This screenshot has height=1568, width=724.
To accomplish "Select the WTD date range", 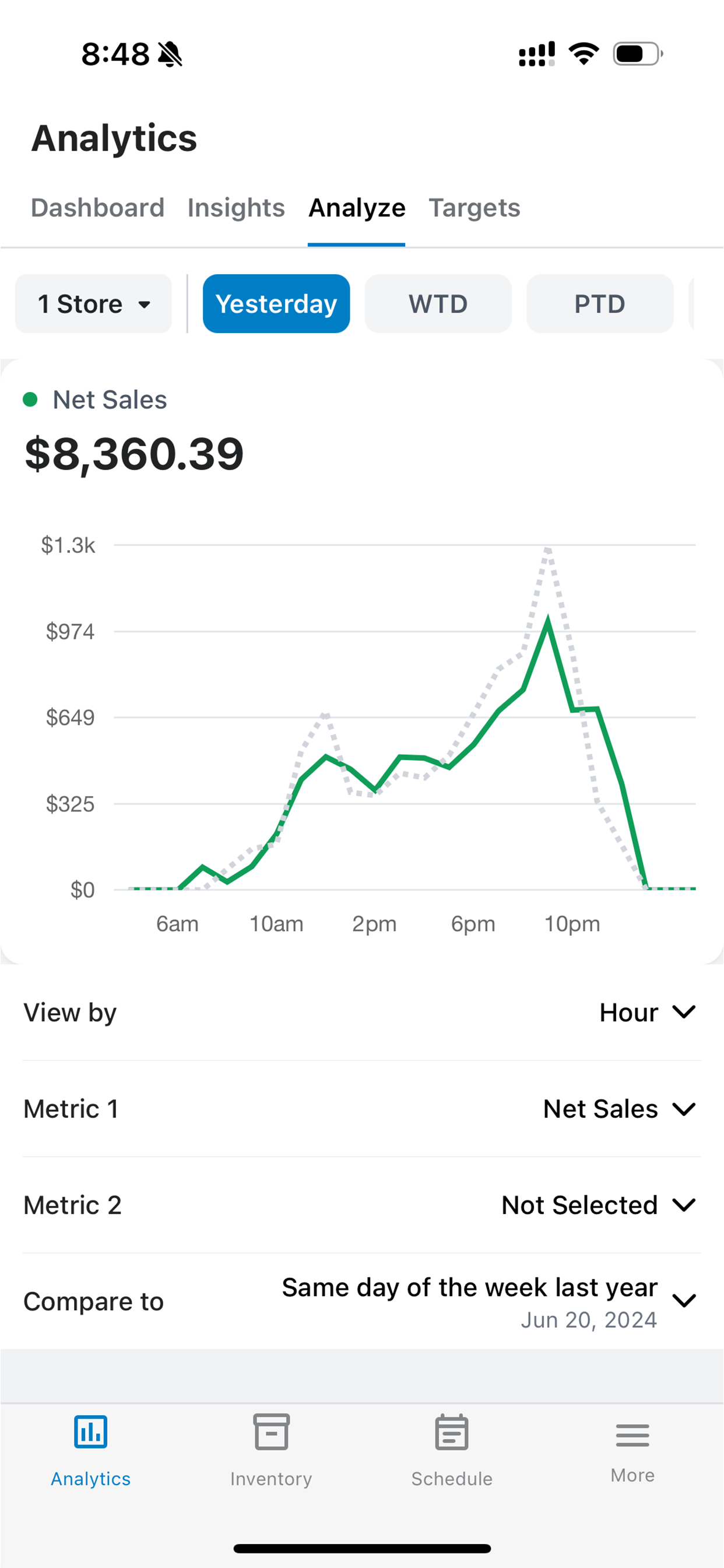I will (438, 304).
